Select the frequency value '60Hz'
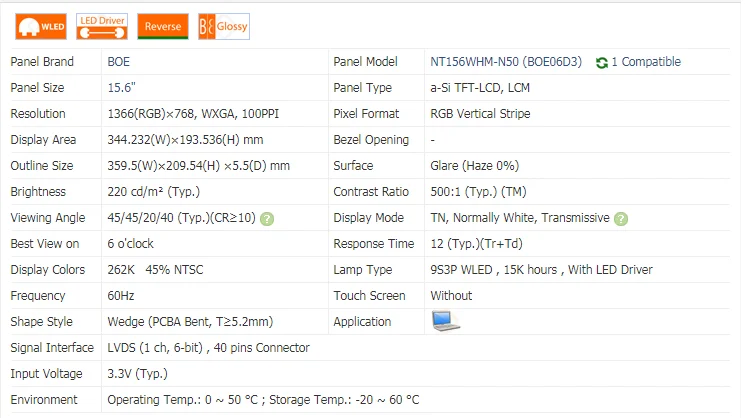 (x=121, y=296)
